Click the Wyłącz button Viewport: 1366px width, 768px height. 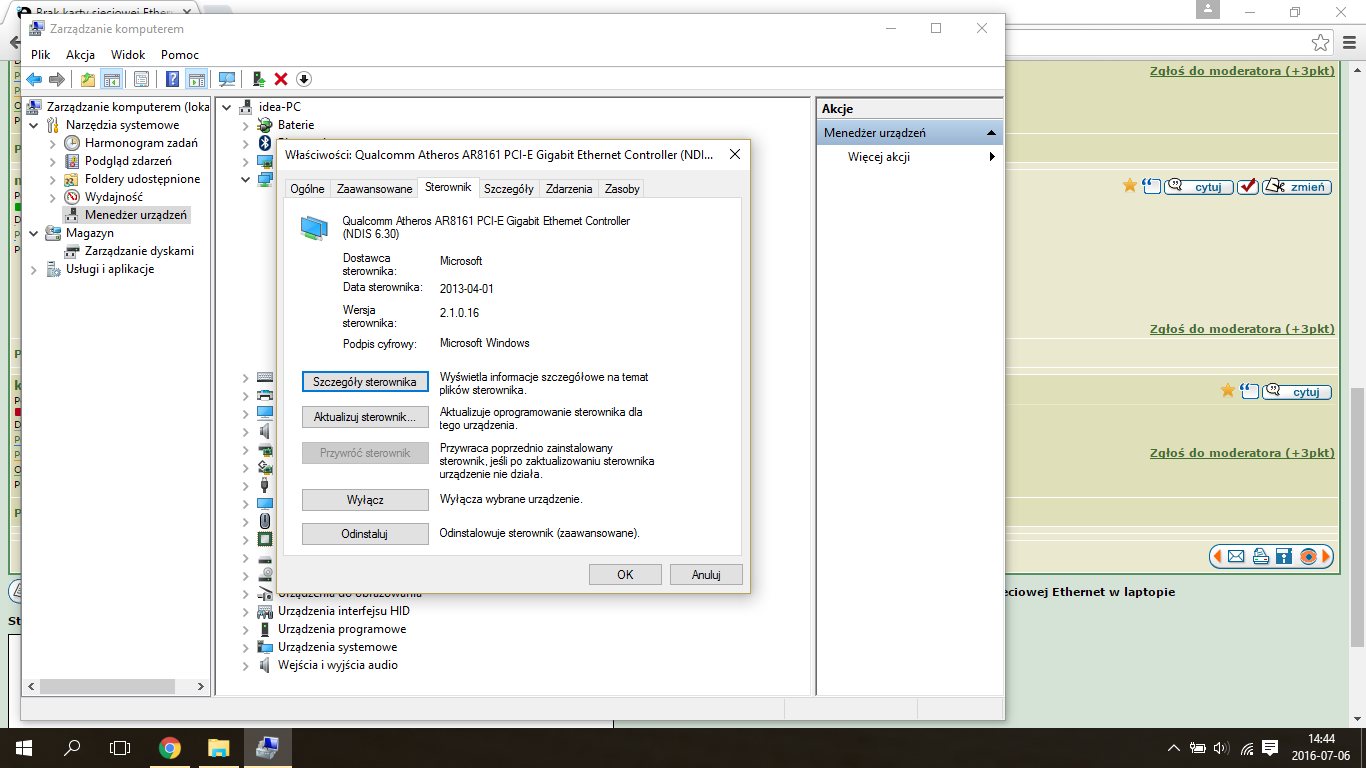click(365, 499)
